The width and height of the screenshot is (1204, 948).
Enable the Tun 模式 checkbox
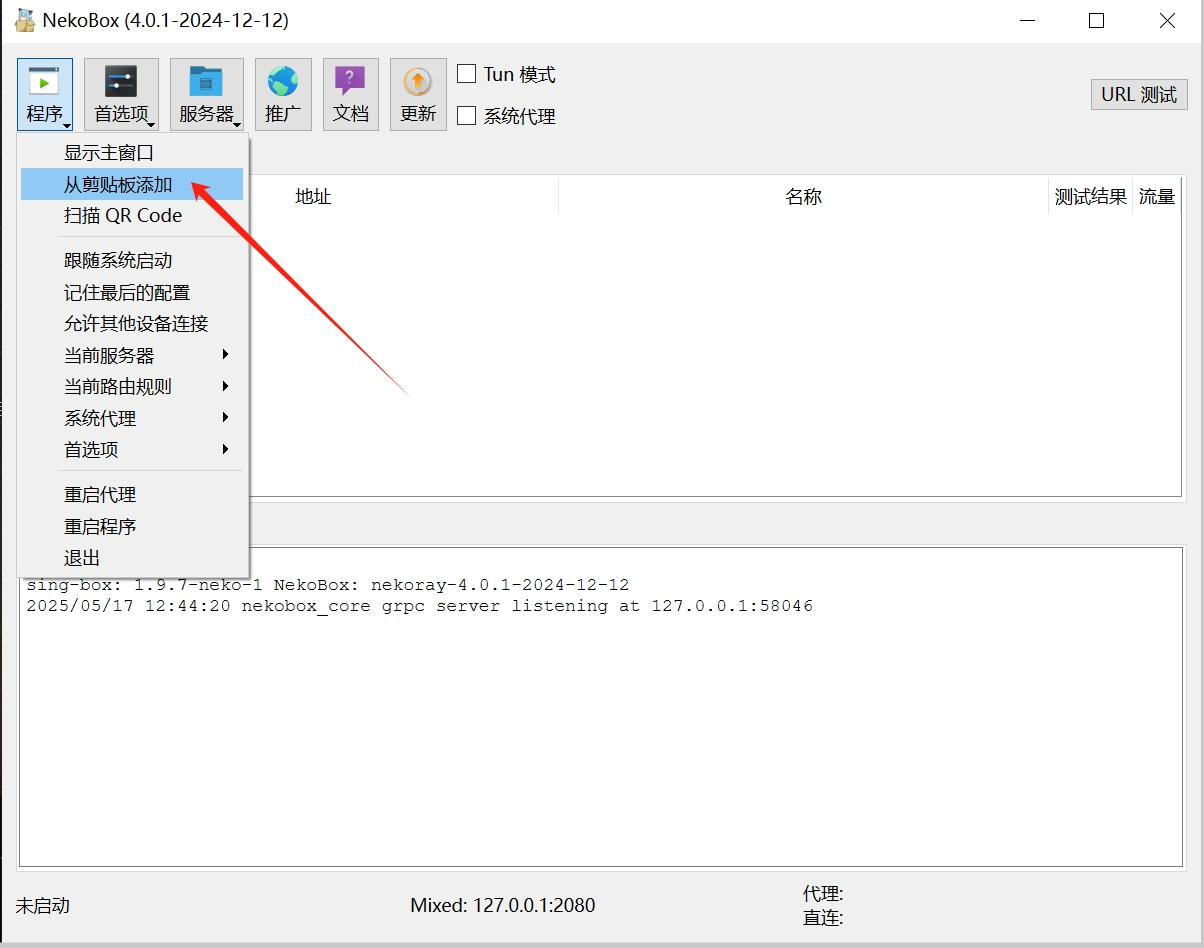(467, 74)
